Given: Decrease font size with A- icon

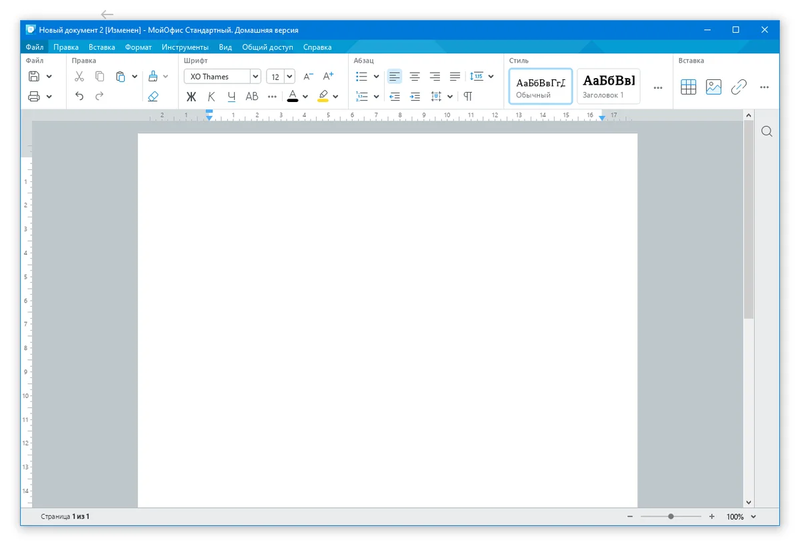Looking at the screenshot, I should click(x=308, y=77).
